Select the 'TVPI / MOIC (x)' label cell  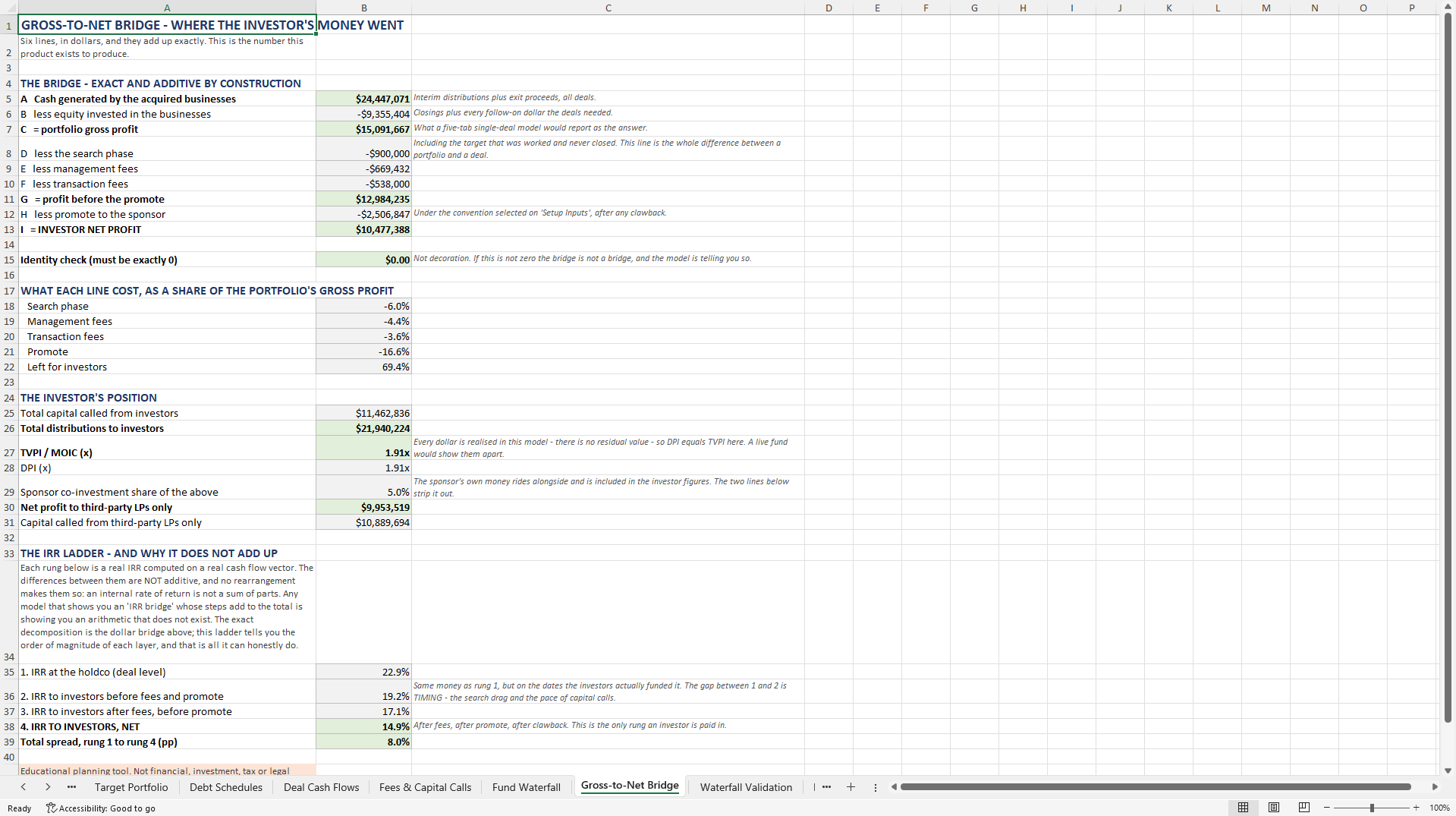click(x=167, y=448)
